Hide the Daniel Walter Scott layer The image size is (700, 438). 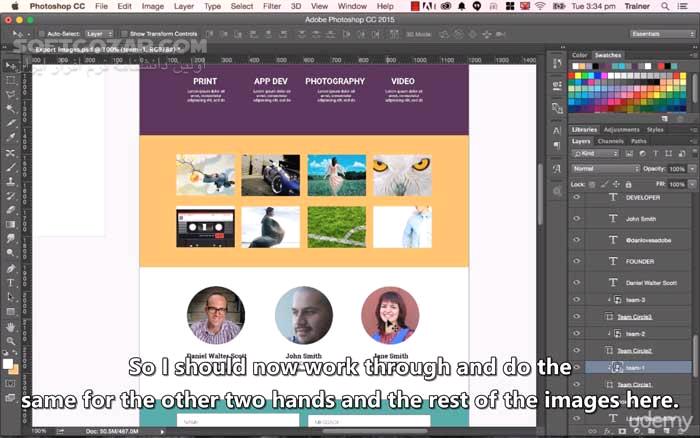tap(577, 283)
